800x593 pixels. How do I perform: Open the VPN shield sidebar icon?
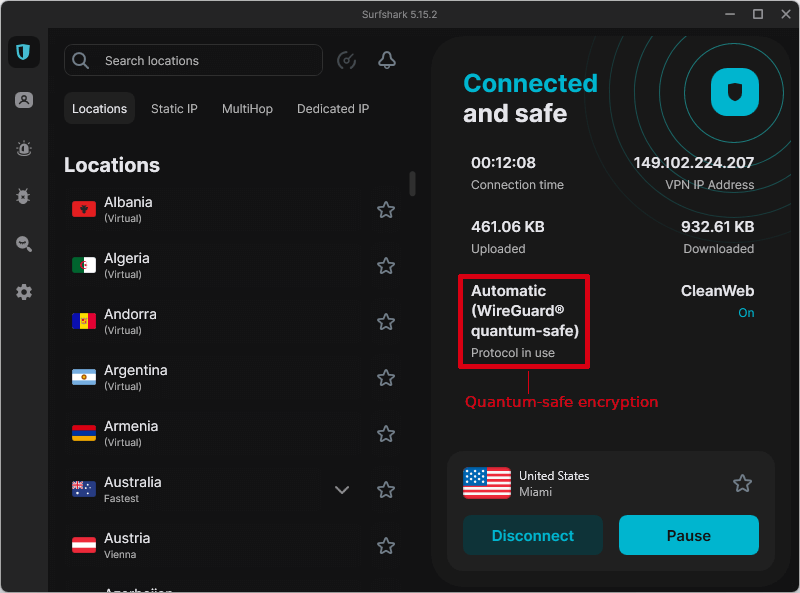pyautogui.click(x=23, y=52)
